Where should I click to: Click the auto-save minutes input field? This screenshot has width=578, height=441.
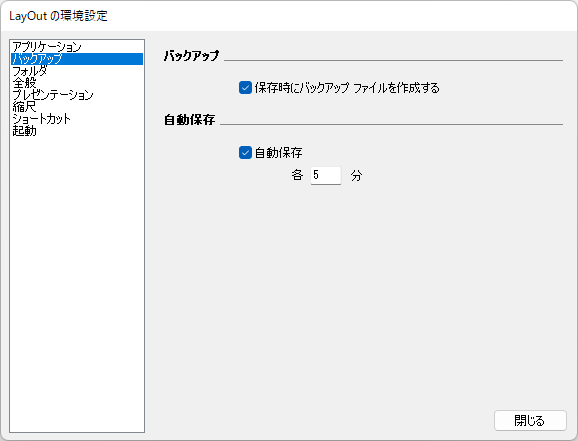325,175
